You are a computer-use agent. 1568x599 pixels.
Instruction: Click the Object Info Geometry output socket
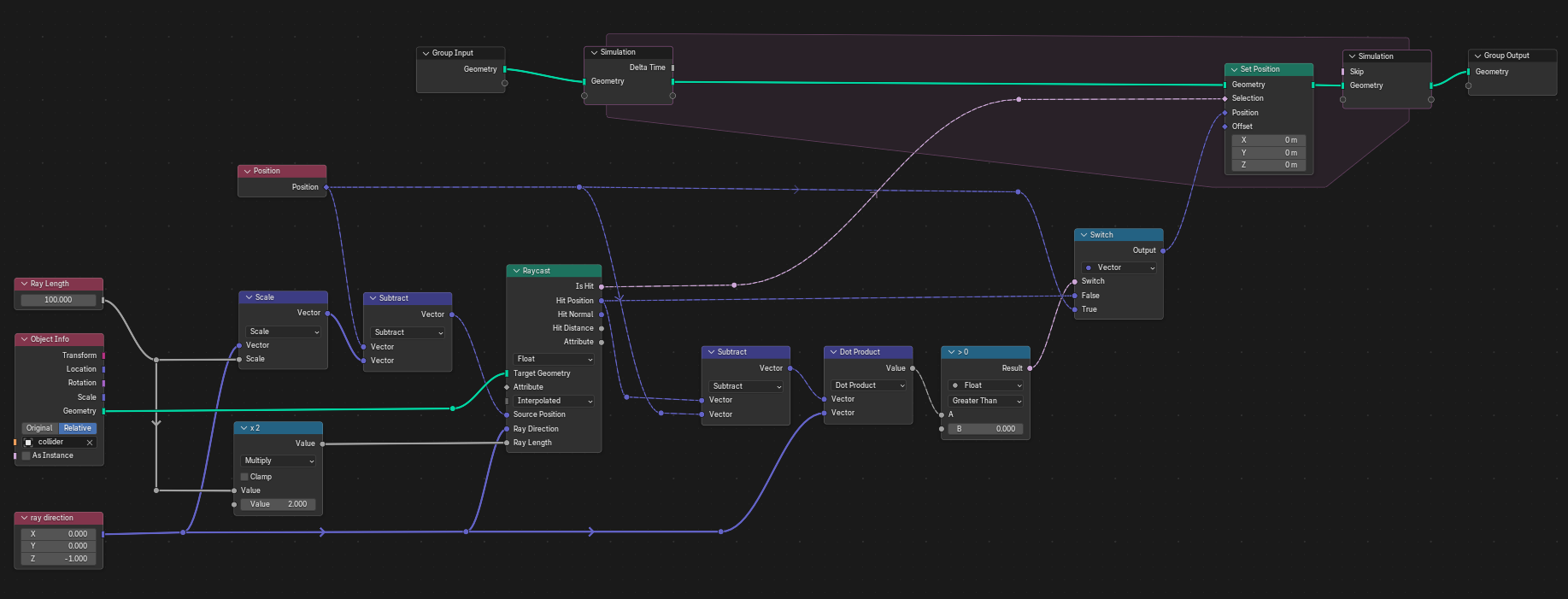(x=103, y=411)
